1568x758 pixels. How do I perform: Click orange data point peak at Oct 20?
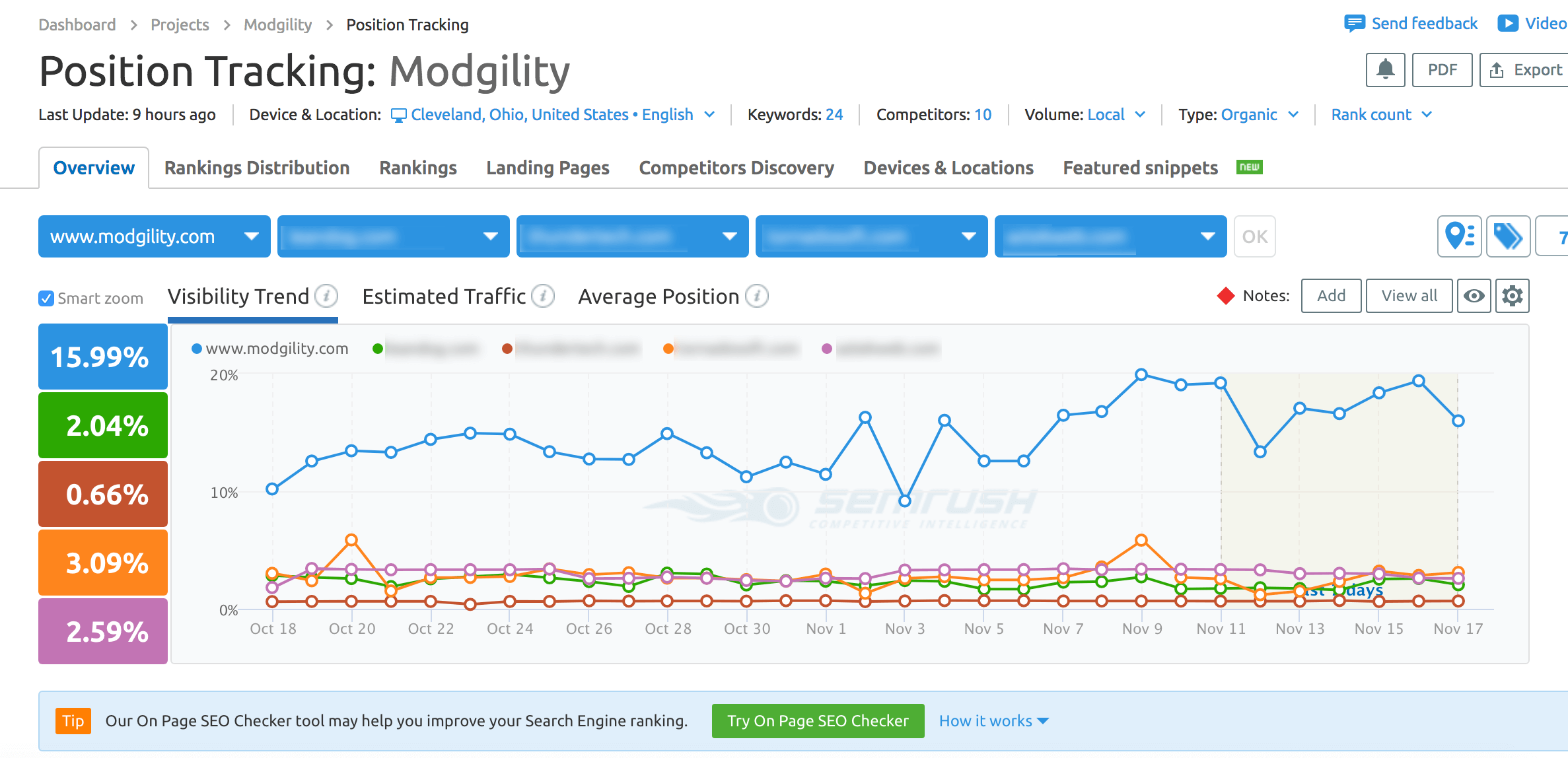pyautogui.click(x=351, y=540)
